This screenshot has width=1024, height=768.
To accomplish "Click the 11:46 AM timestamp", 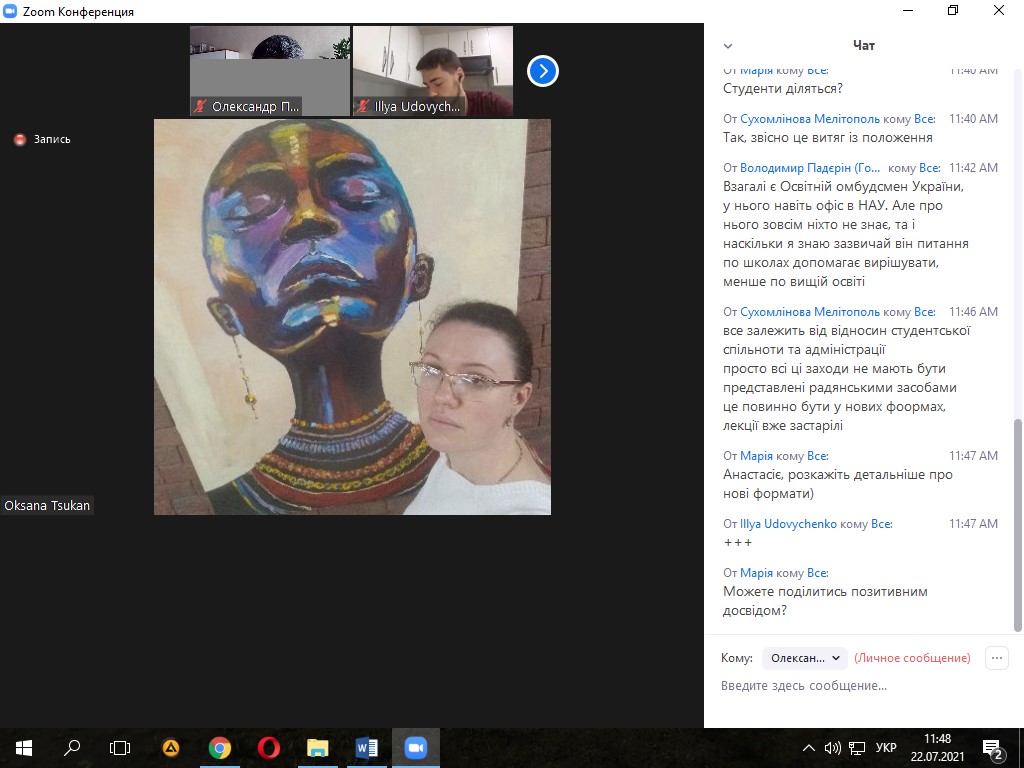I will (973, 312).
